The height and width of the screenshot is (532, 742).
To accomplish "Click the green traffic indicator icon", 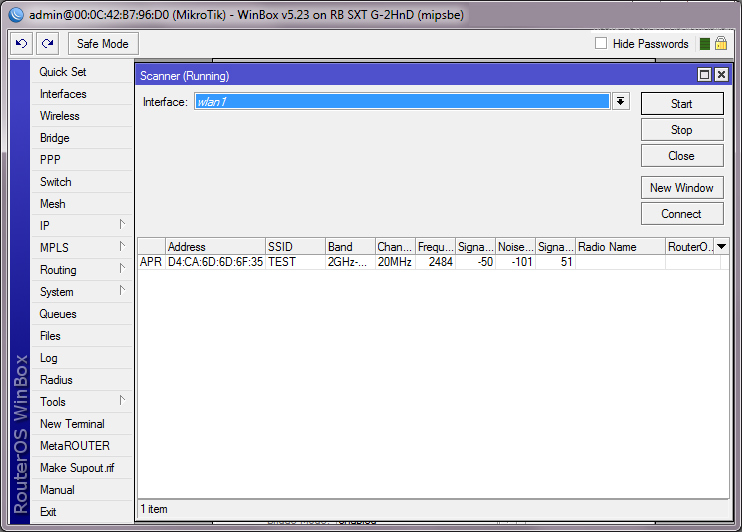I will [x=704, y=44].
